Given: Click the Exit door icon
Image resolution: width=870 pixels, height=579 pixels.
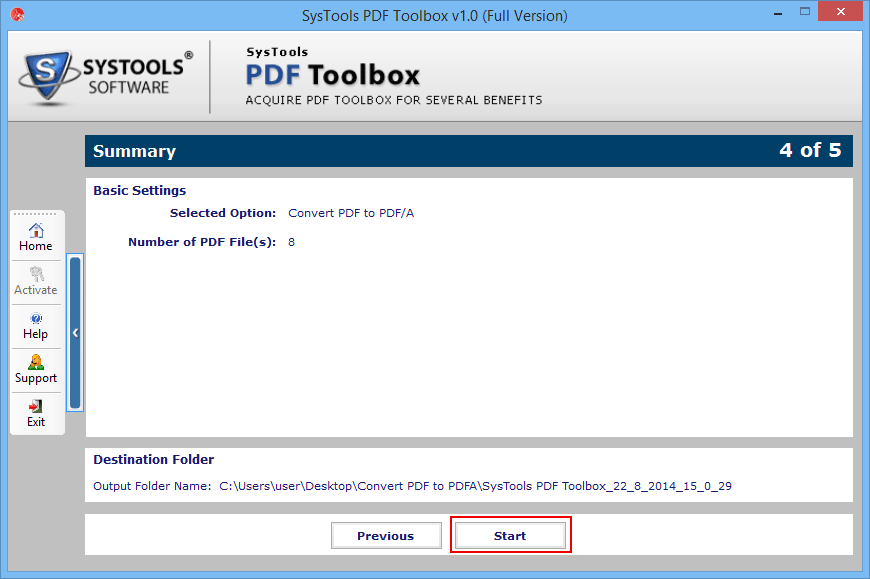Looking at the screenshot, I should click(36, 406).
